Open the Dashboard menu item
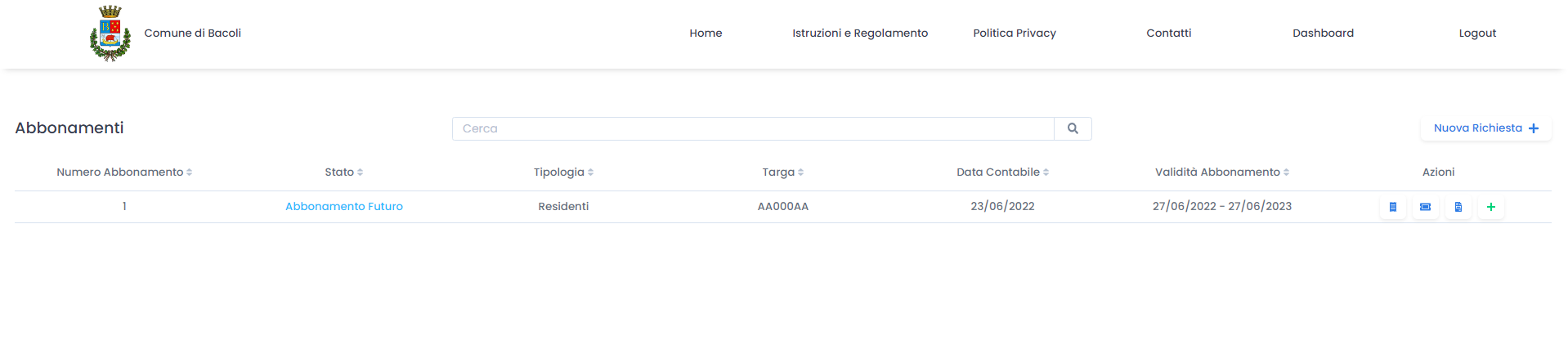This screenshot has width=1568, height=363. click(1323, 34)
